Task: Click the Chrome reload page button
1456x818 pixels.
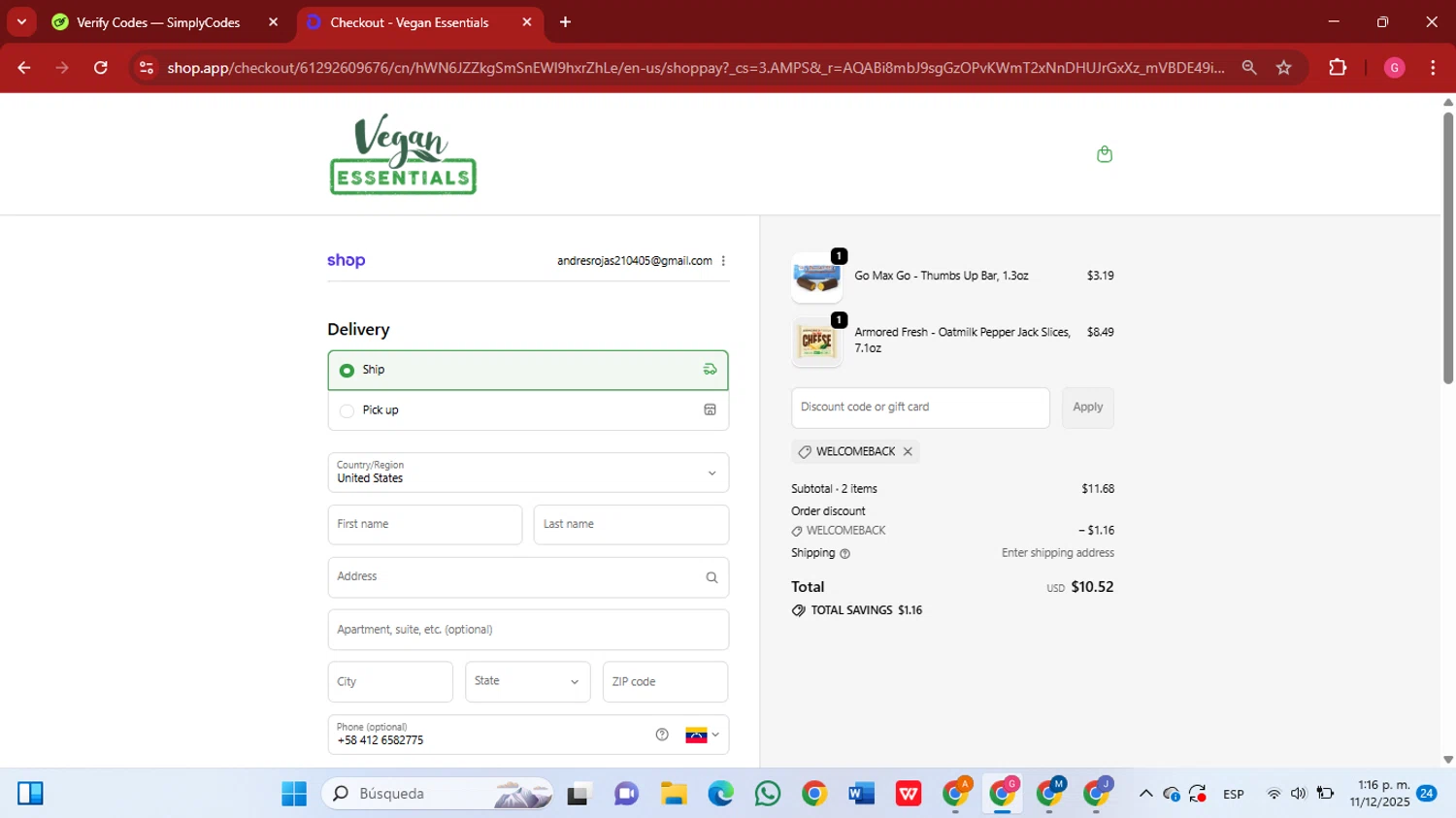Action: [100, 68]
